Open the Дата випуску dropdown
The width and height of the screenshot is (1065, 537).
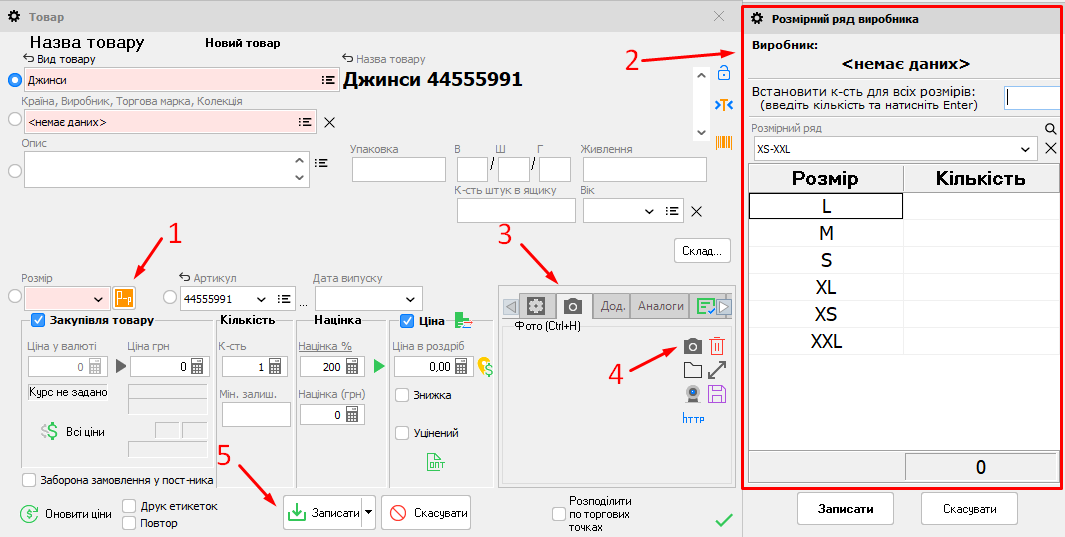coord(410,299)
